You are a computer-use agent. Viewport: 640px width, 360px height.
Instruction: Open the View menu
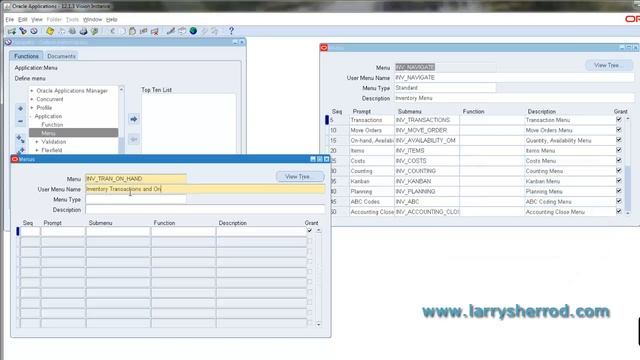click(37, 20)
